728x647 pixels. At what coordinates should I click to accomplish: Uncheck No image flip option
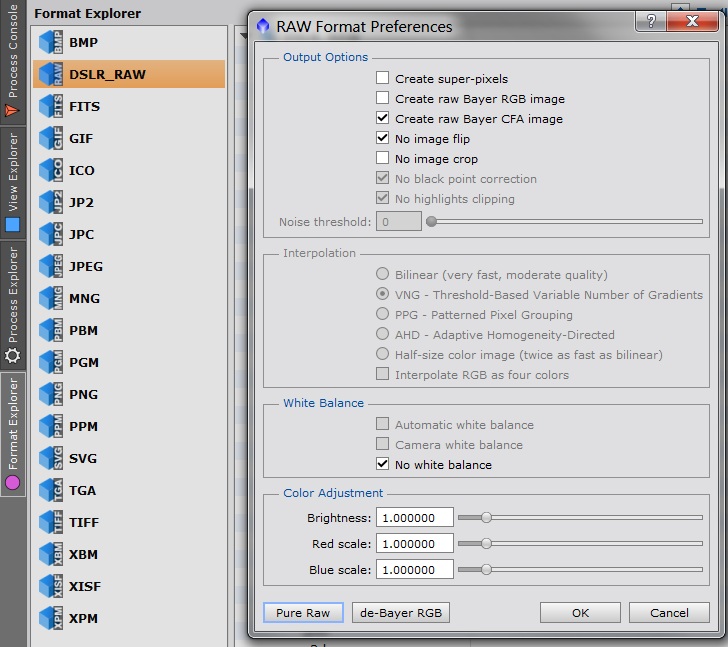point(382,138)
